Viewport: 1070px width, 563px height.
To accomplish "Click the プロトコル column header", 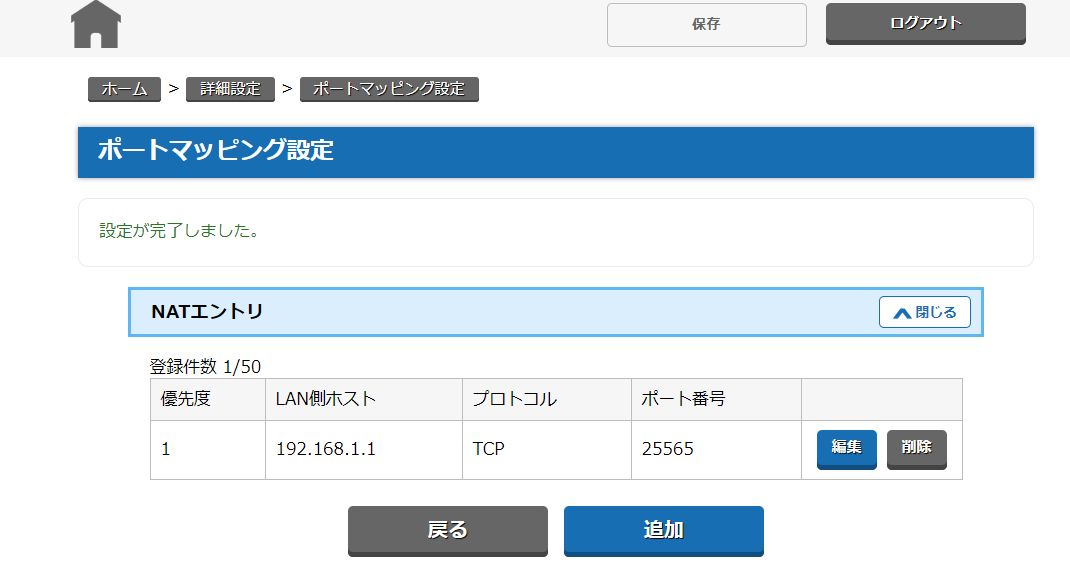I will point(547,399).
